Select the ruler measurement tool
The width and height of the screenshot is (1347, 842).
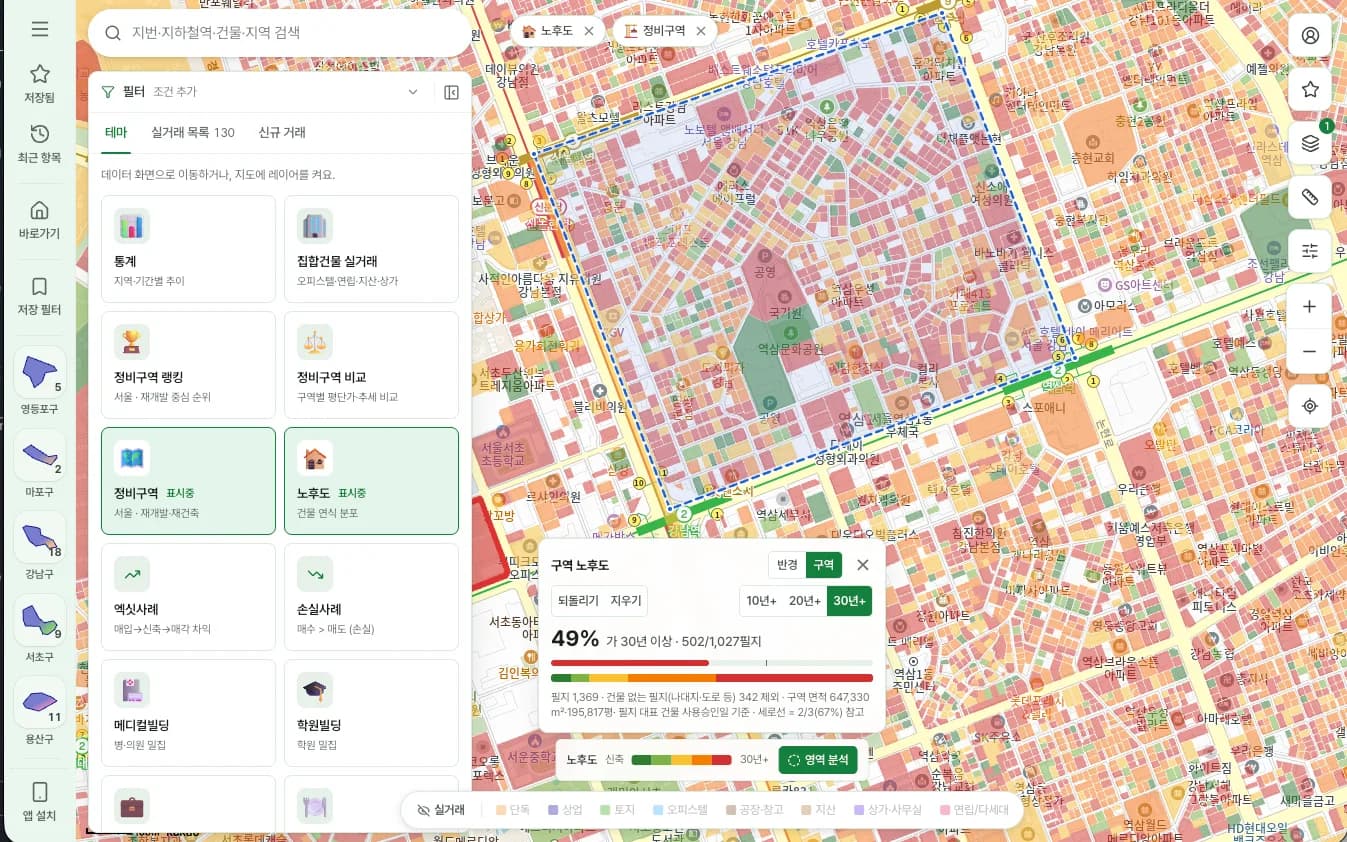1310,197
